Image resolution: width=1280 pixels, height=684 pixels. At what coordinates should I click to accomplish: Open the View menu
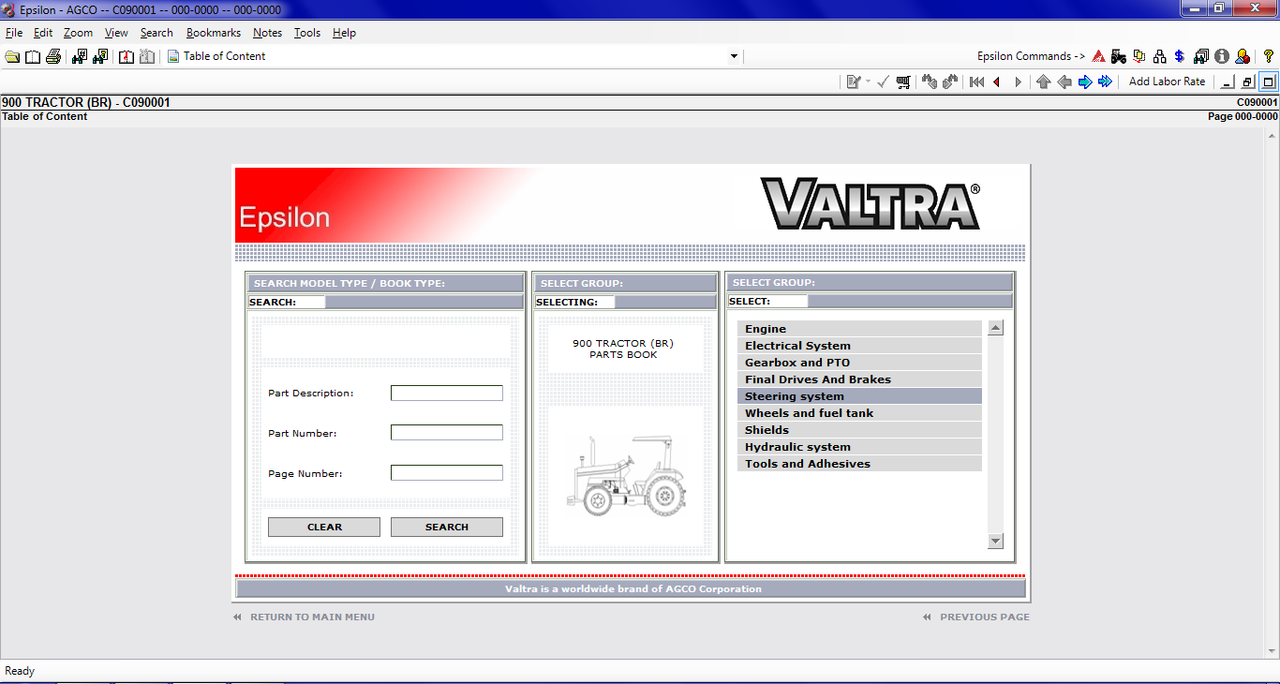116,33
